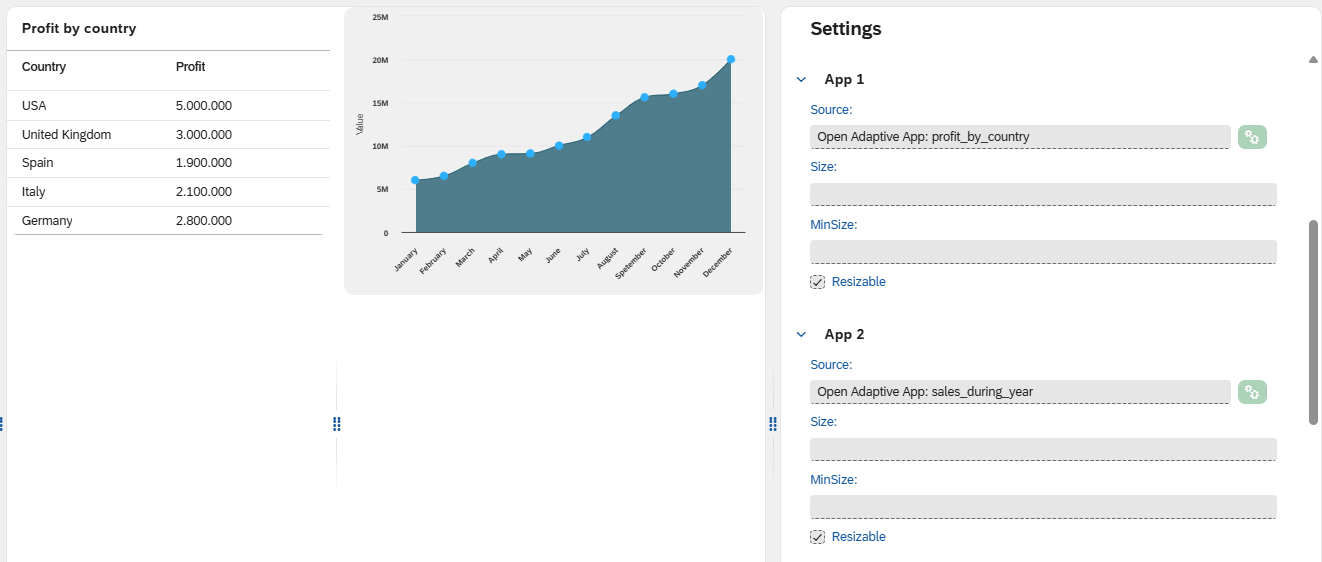Click the 5.000.000 profit value
1322x562 pixels.
(204, 105)
